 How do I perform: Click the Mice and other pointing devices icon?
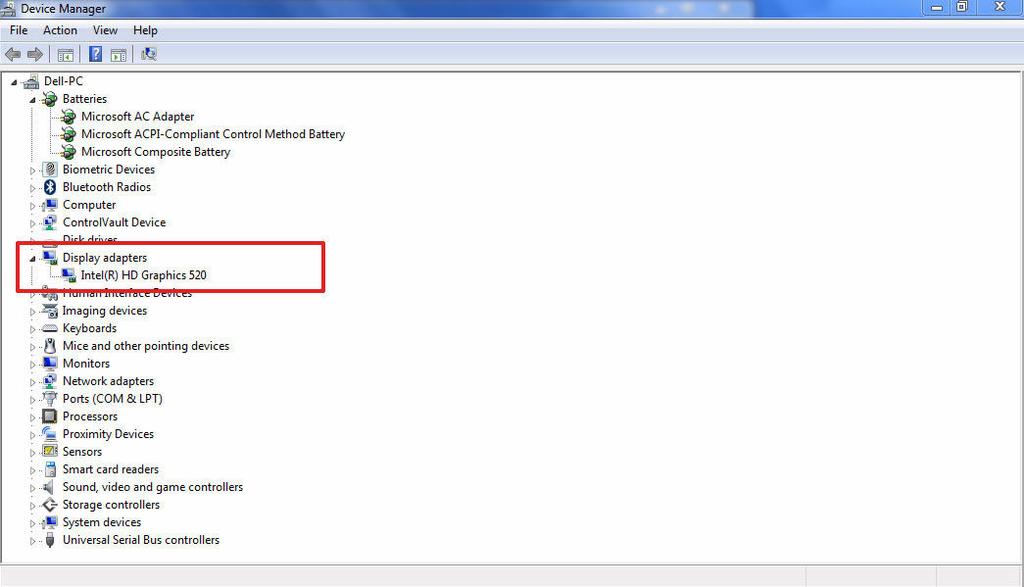pyautogui.click(x=50, y=346)
